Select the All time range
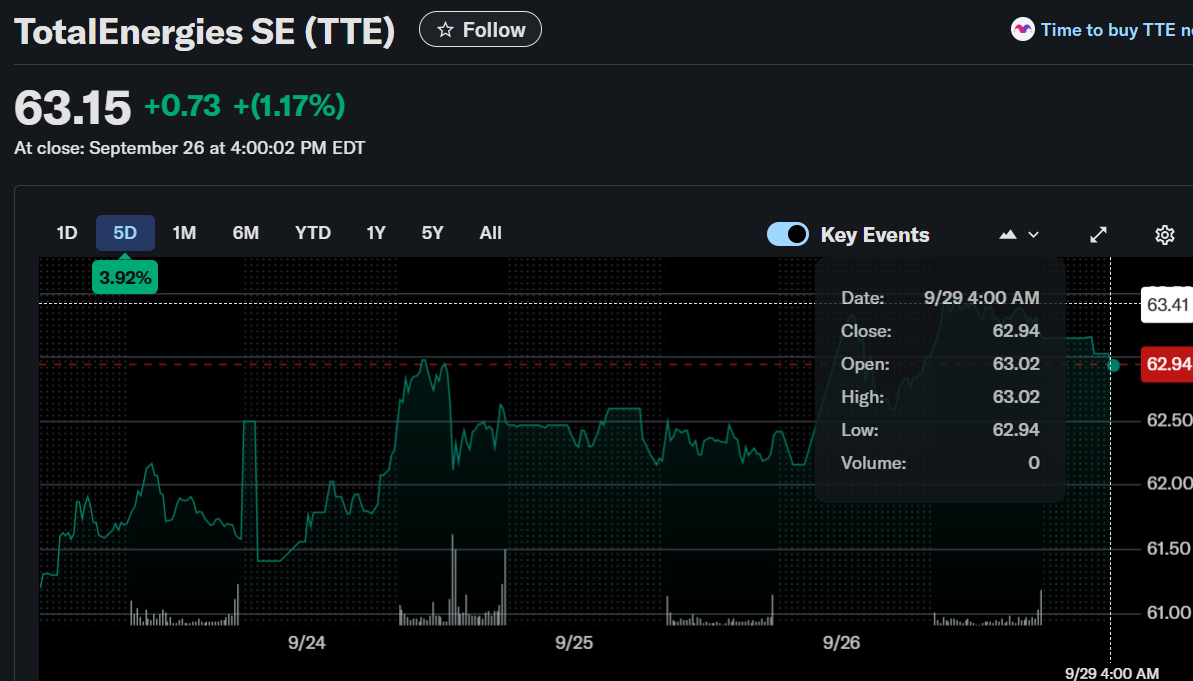 [x=491, y=233]
